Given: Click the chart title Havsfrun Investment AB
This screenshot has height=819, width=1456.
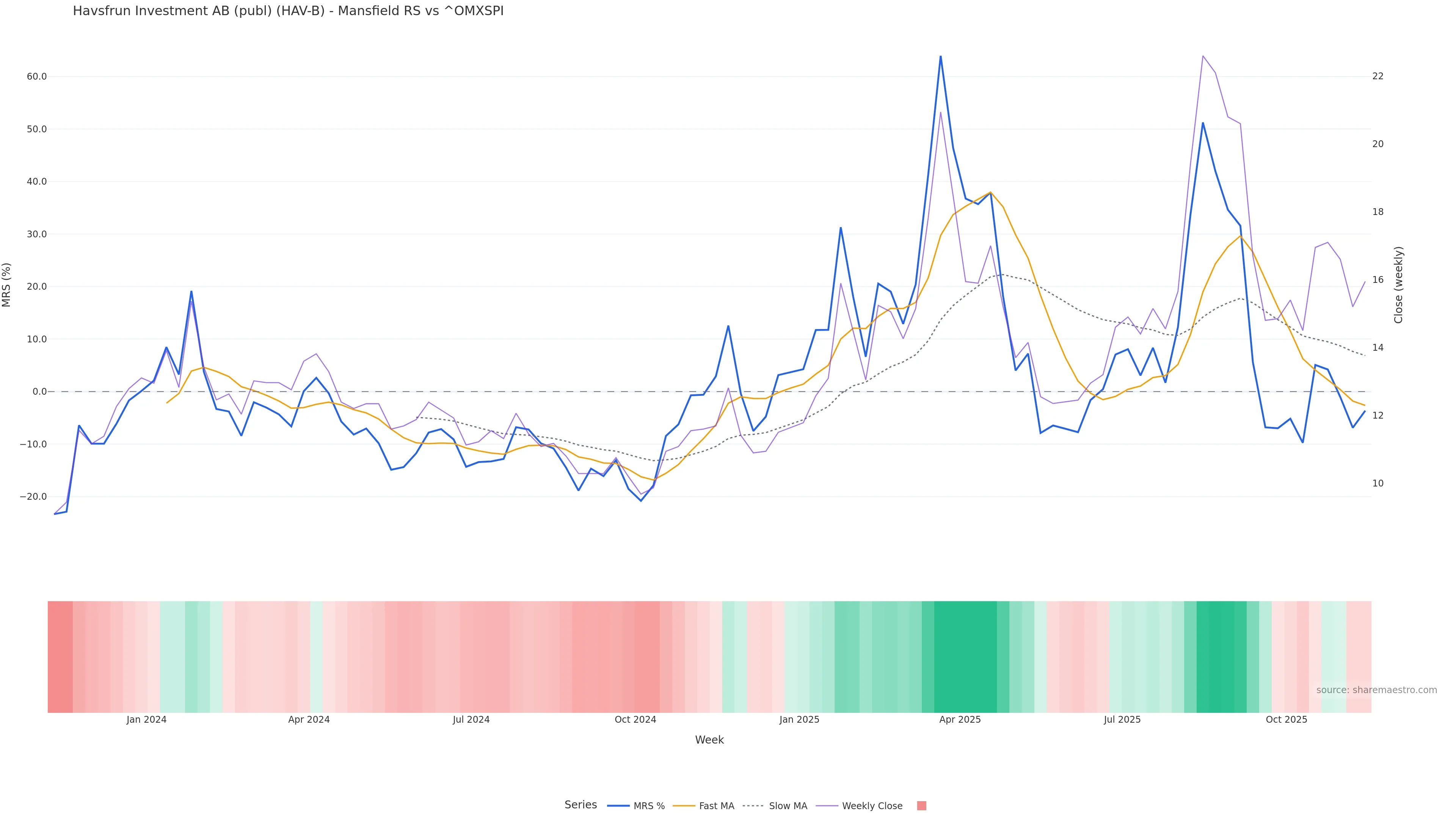Looking at the screenshot, I should (x=288, y=11).
